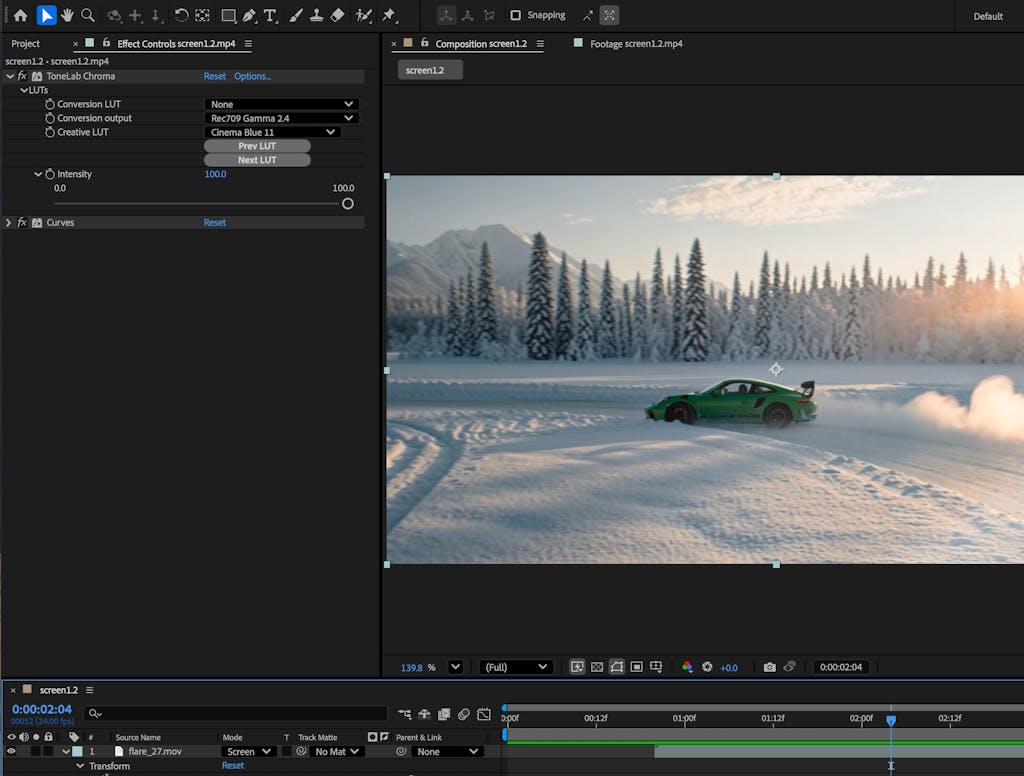The height and width of the screenshot is (776, 1024).
Task: Select the Pen tool
Action: [249, 15]
